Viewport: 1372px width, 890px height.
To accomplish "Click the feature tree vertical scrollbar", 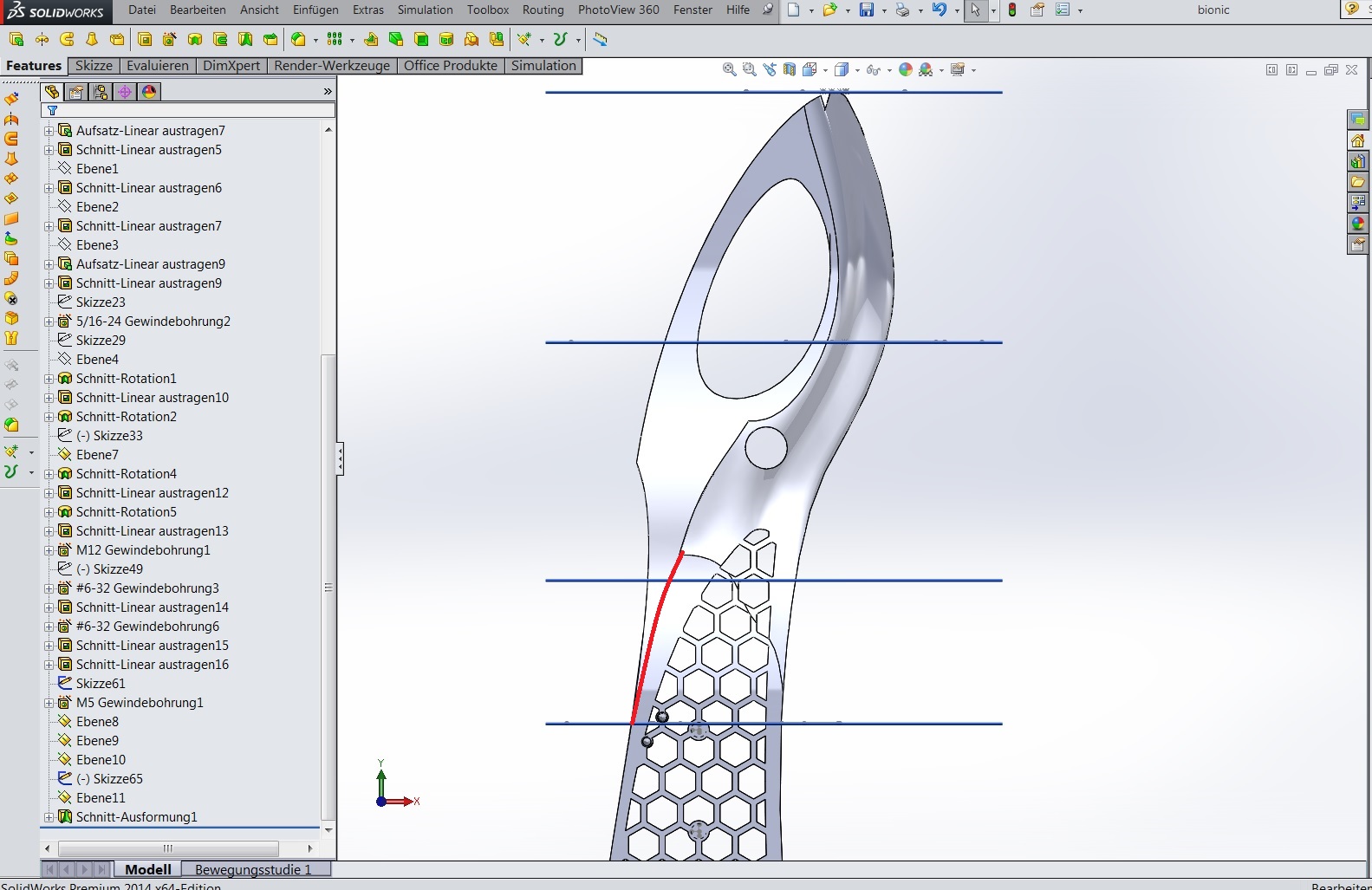I will click(x=328, y=587).
